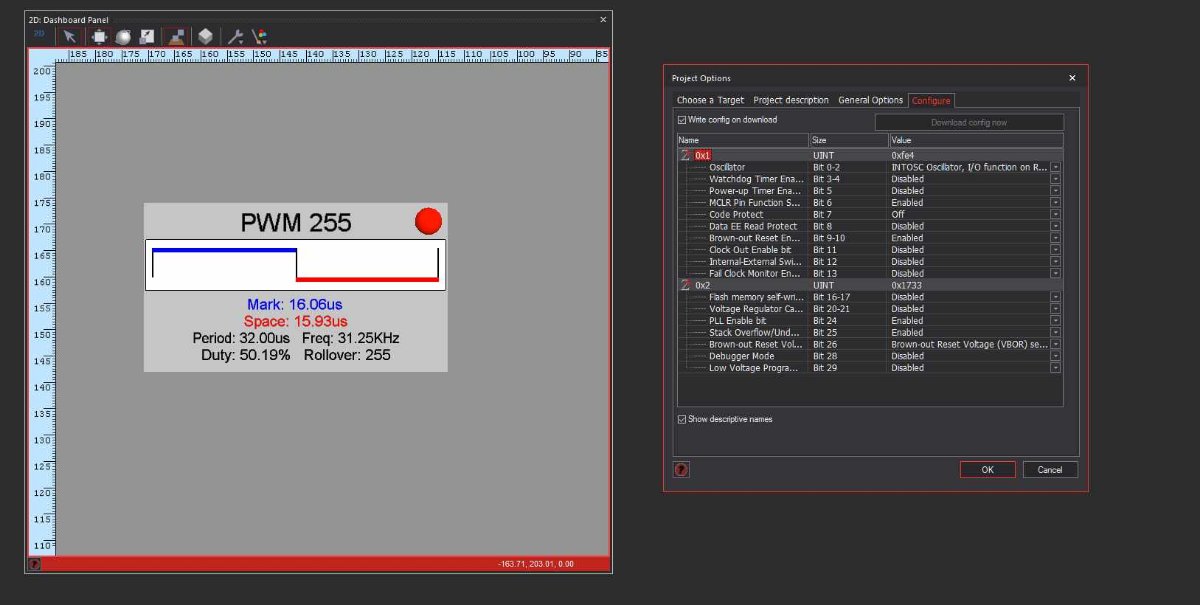
Task: Open Debugger Mode value dropdown
Action: click(1055, 356)
